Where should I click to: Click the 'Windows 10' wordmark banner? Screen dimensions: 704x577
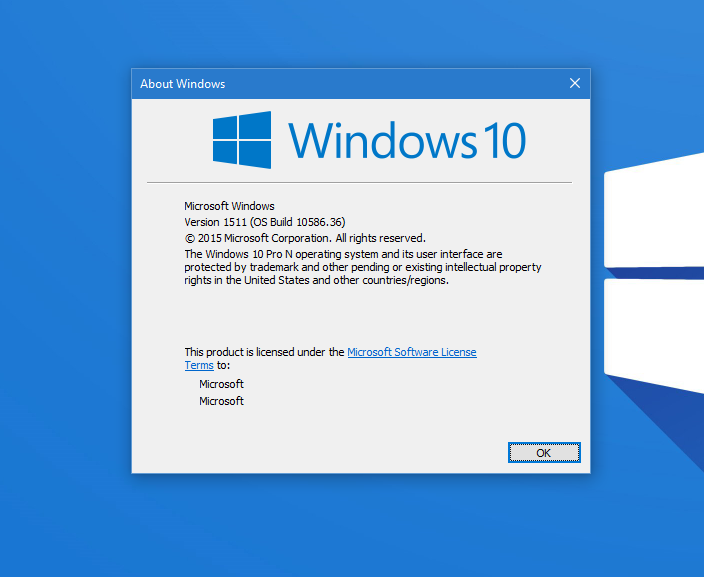pyautogui.click(x=407, y=141)
